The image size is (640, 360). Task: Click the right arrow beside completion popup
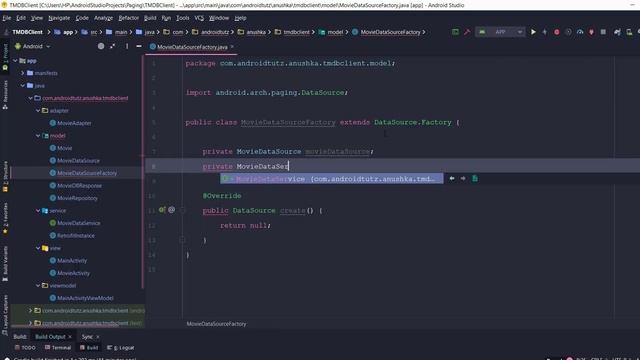[463, 178]
